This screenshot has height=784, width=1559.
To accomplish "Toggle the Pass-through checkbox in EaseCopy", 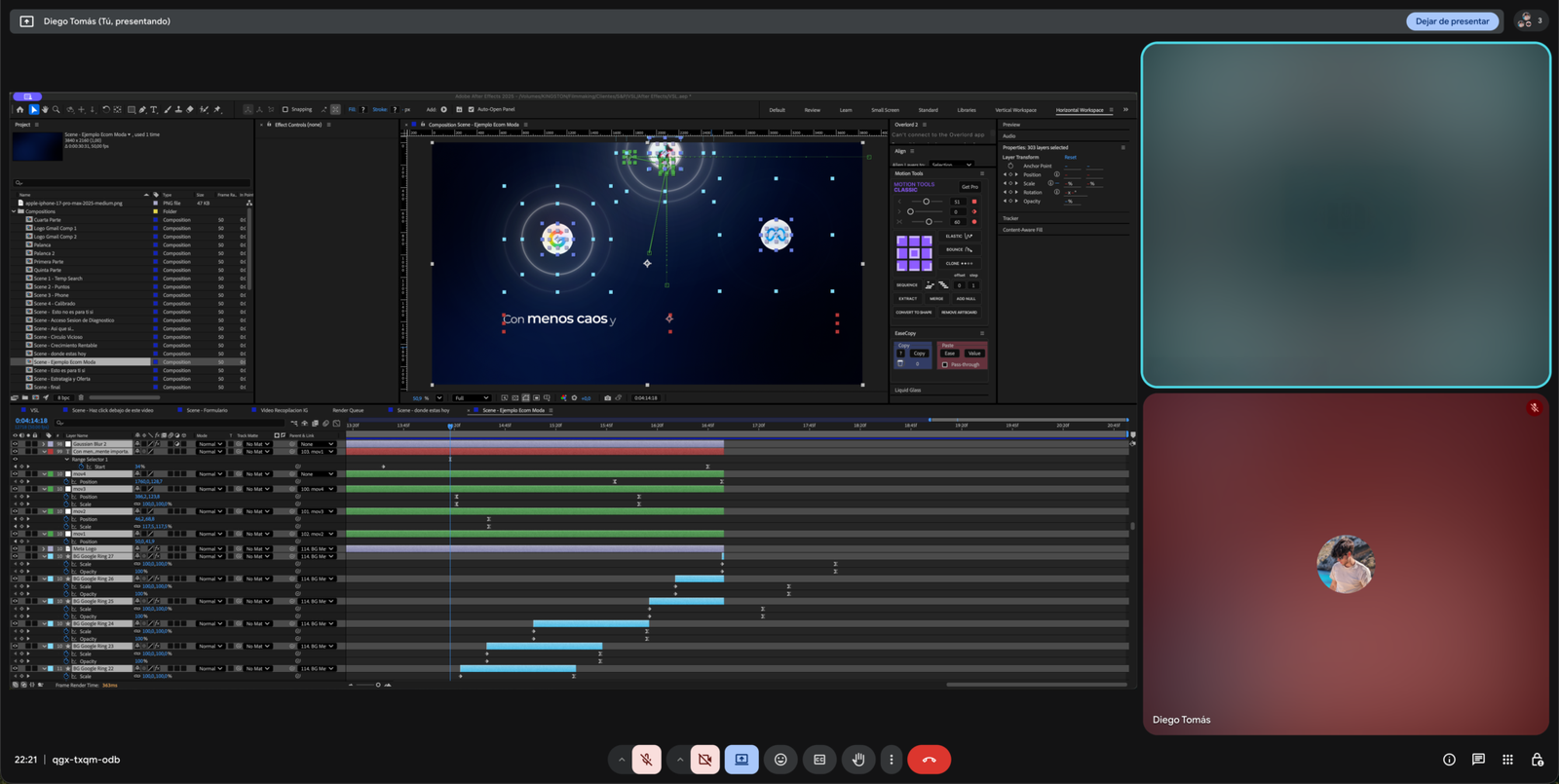I will (x=944, y=364).
